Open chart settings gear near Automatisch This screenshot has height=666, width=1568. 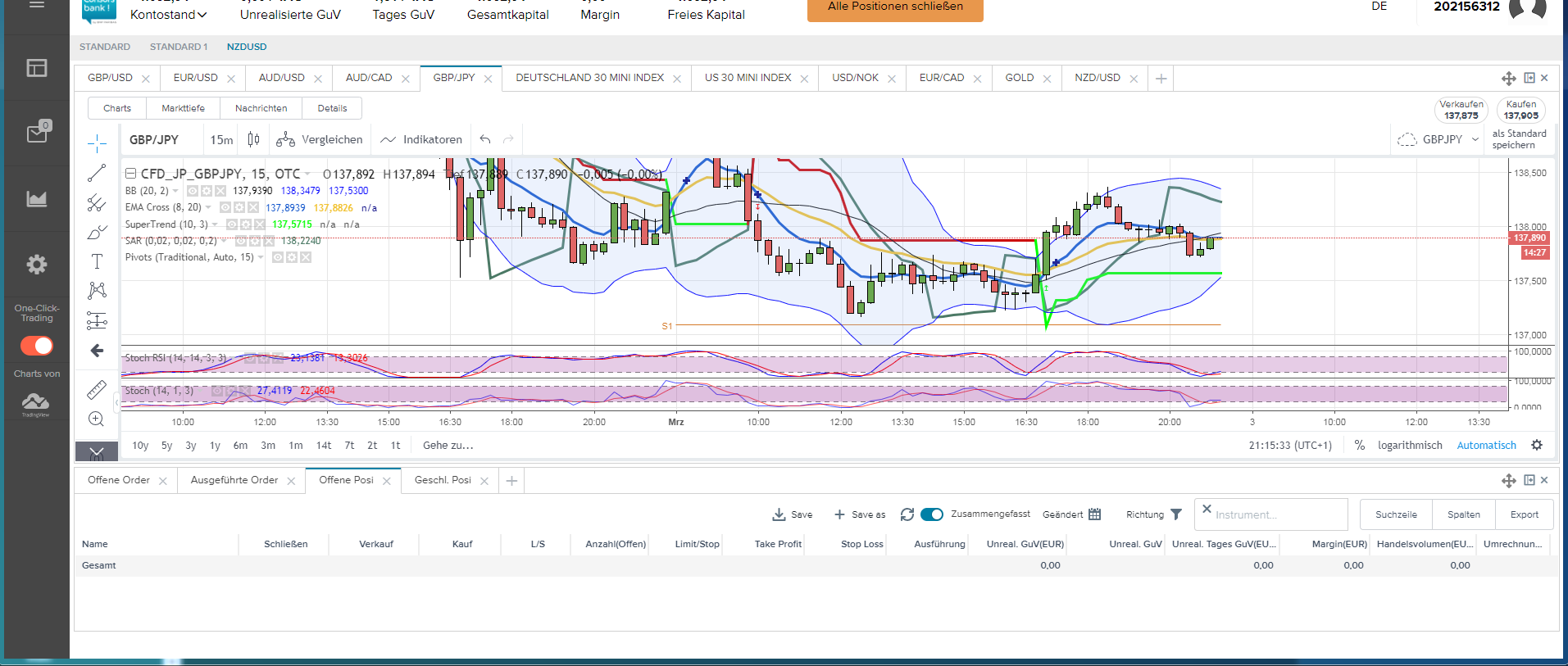pyautogui.click(x=1537, y=446)
